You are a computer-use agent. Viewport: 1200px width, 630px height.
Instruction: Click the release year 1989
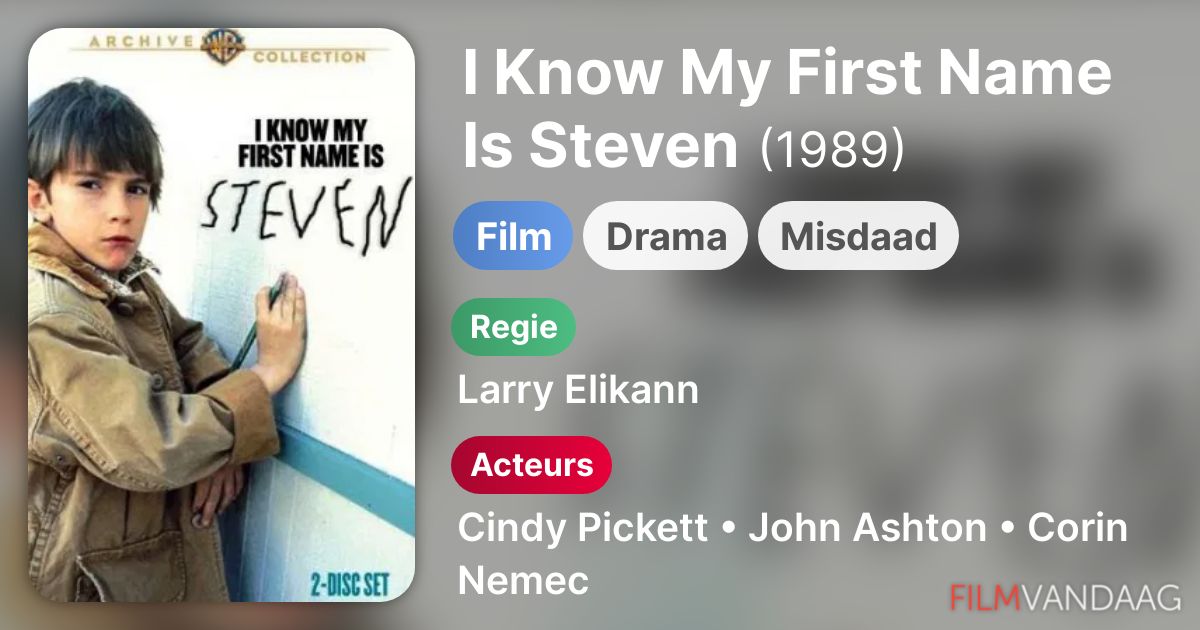pyautogui.click(x=832, y=148)
